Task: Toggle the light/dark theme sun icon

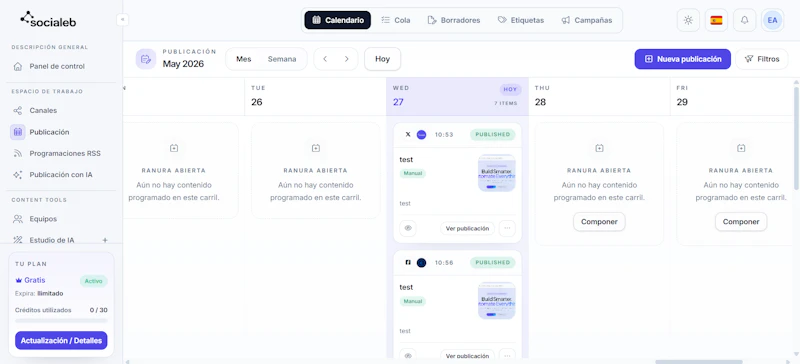Action: (688, 20)
